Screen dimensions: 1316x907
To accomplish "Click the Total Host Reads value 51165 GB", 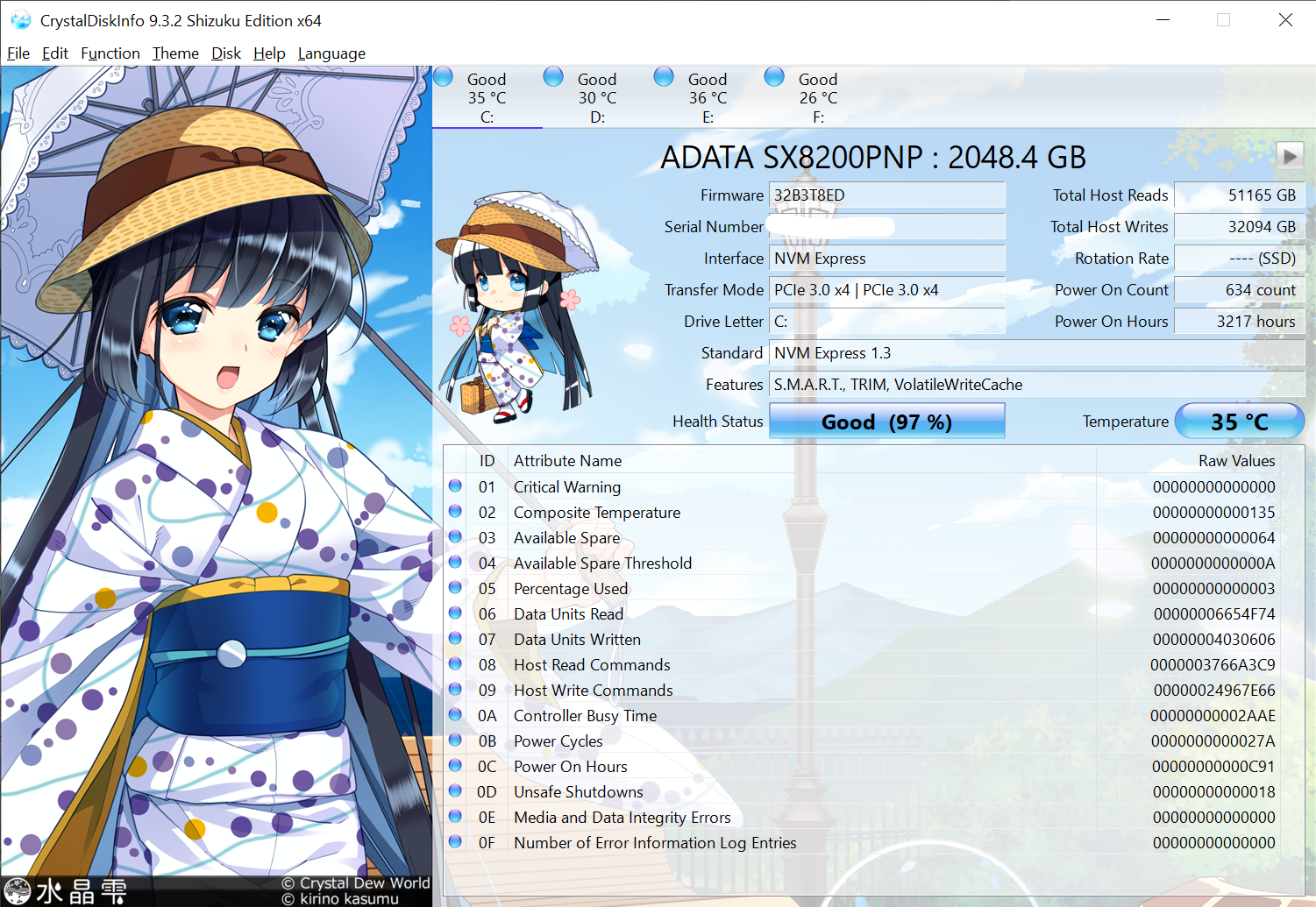I will coord(1240,195).
